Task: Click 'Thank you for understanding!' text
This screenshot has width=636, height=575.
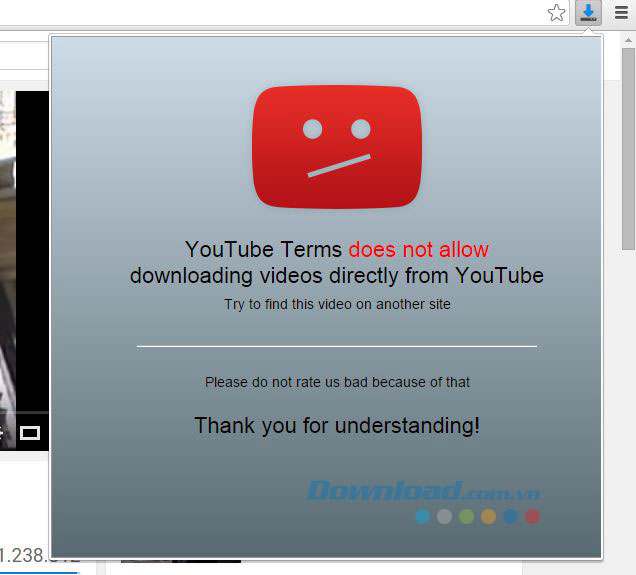Action: 337,426
